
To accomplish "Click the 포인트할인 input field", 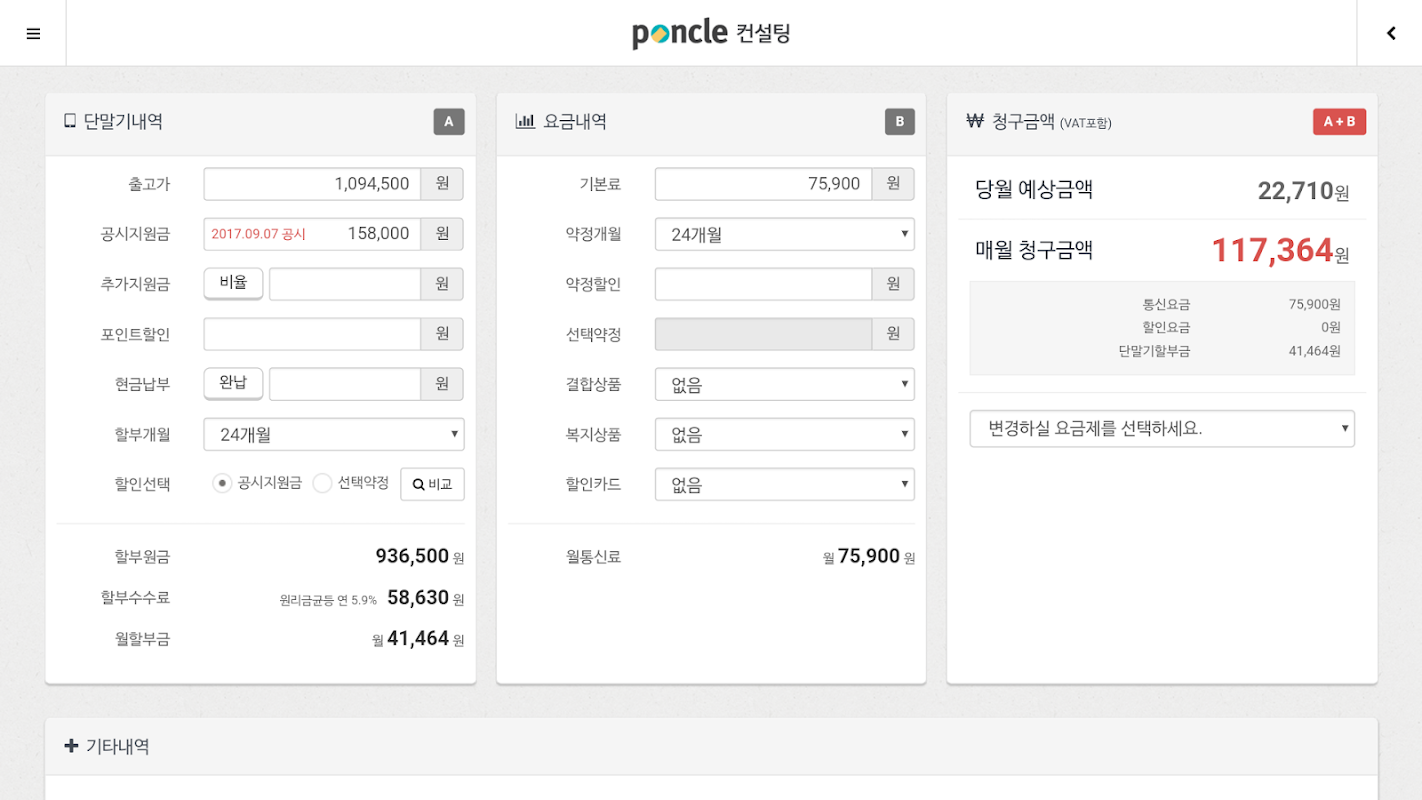I will [x=312, y=334].
